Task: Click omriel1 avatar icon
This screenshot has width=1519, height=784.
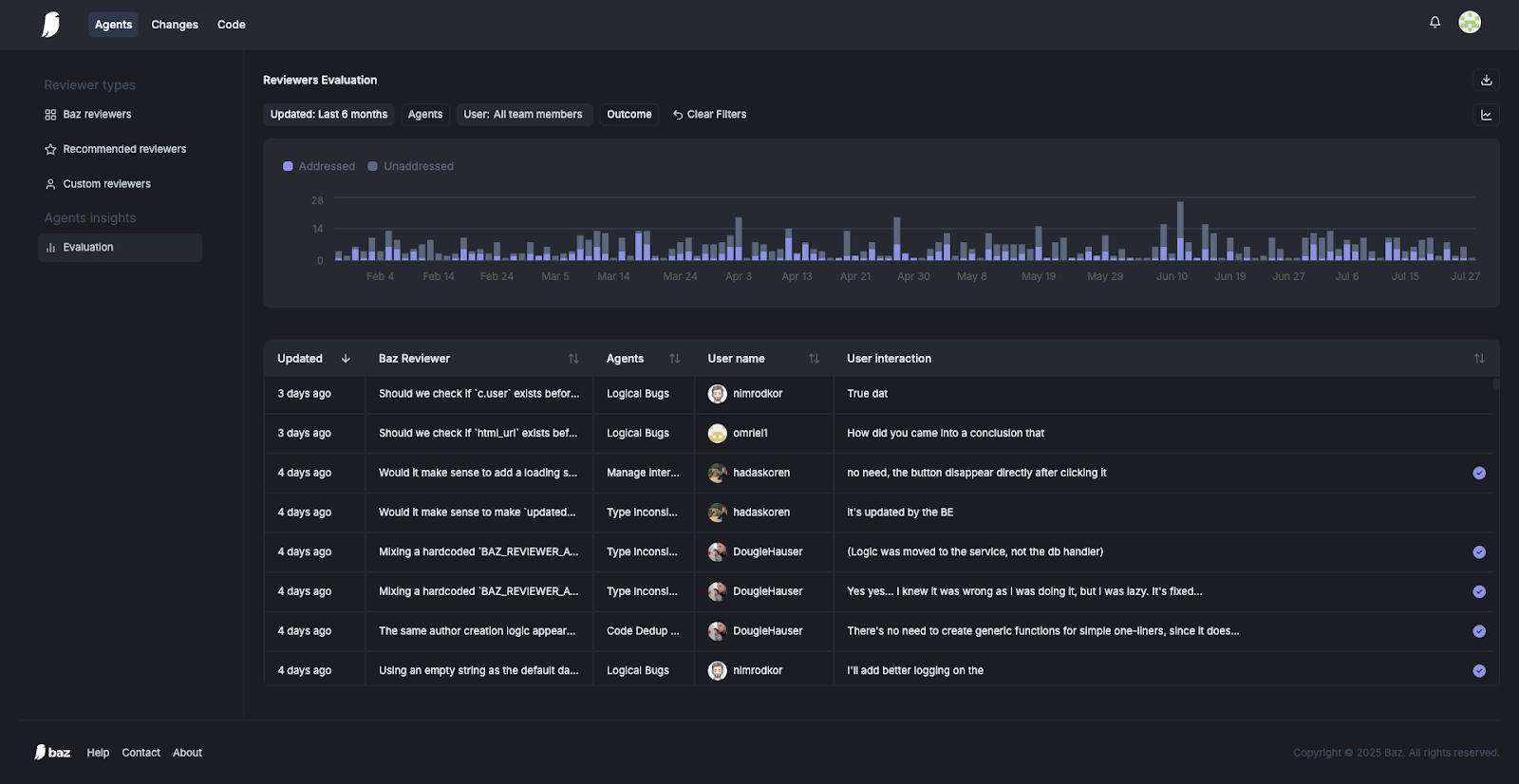Action: pyautogui.click(x=718, y=434)
